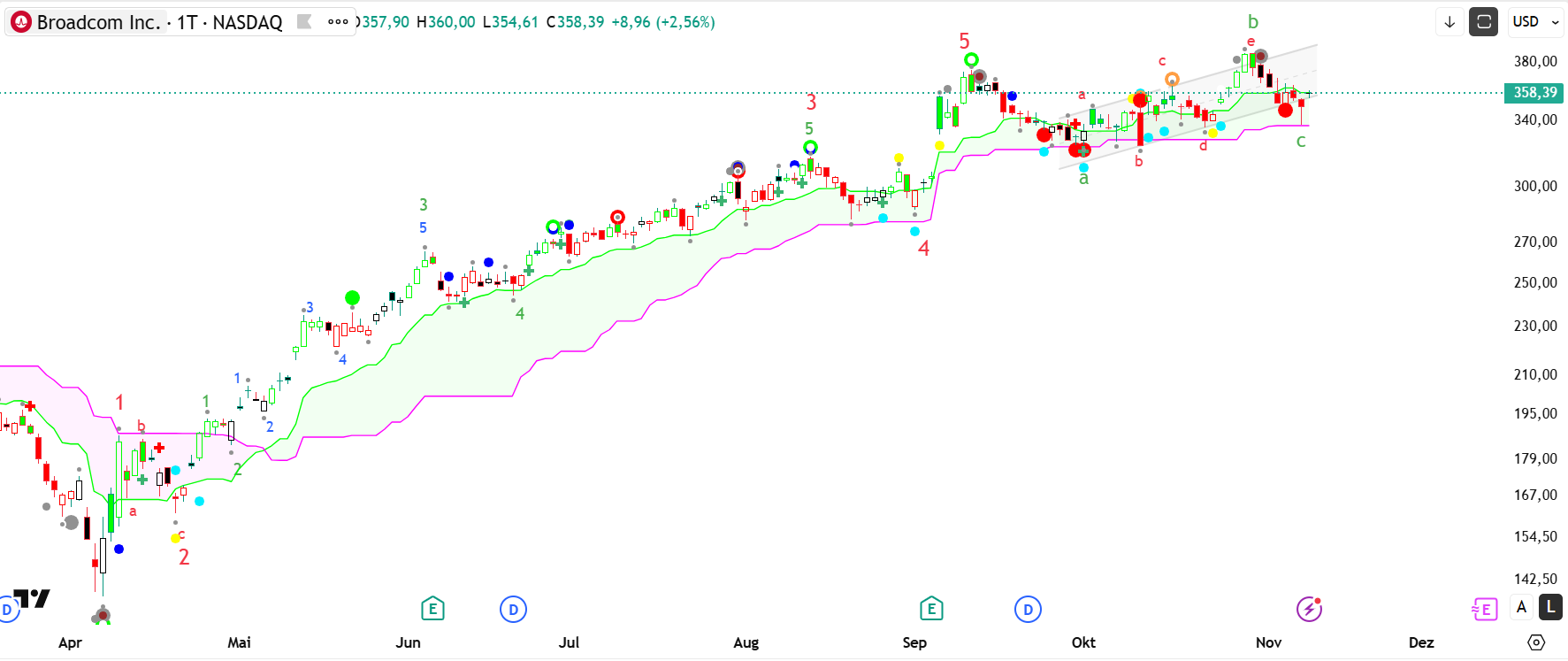This screenshot has height=661, width=1568.
Task: Click the dividend D marker near July
Action: pos(513,609)
